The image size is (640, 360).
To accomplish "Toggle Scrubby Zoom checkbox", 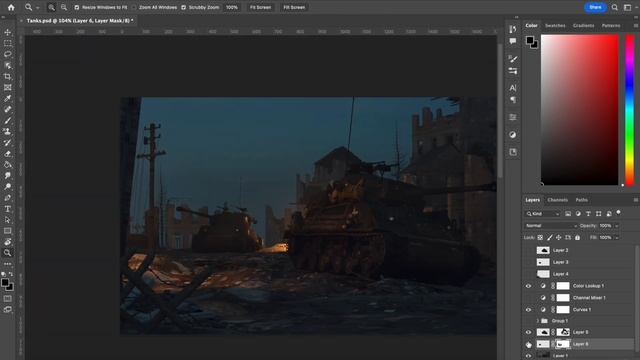I will pyautogui.click(x=183, y=7).
